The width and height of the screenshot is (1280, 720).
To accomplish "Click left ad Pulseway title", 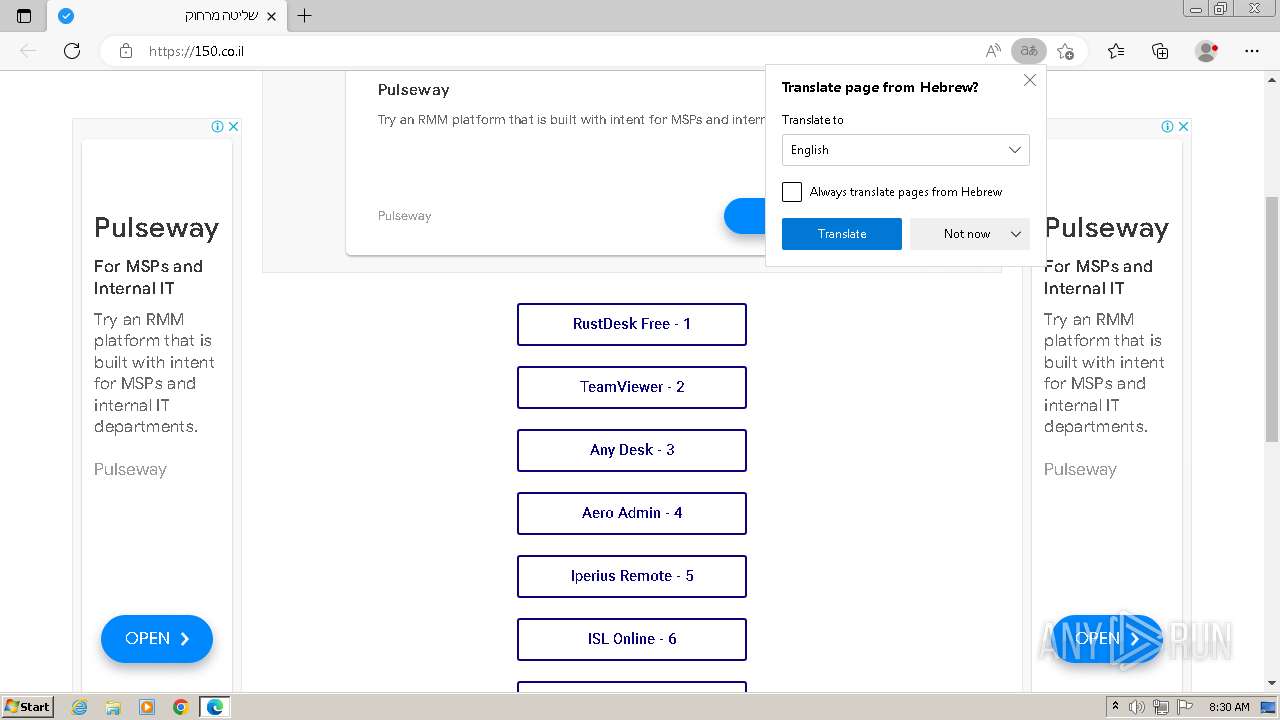I will click(156, 228).
